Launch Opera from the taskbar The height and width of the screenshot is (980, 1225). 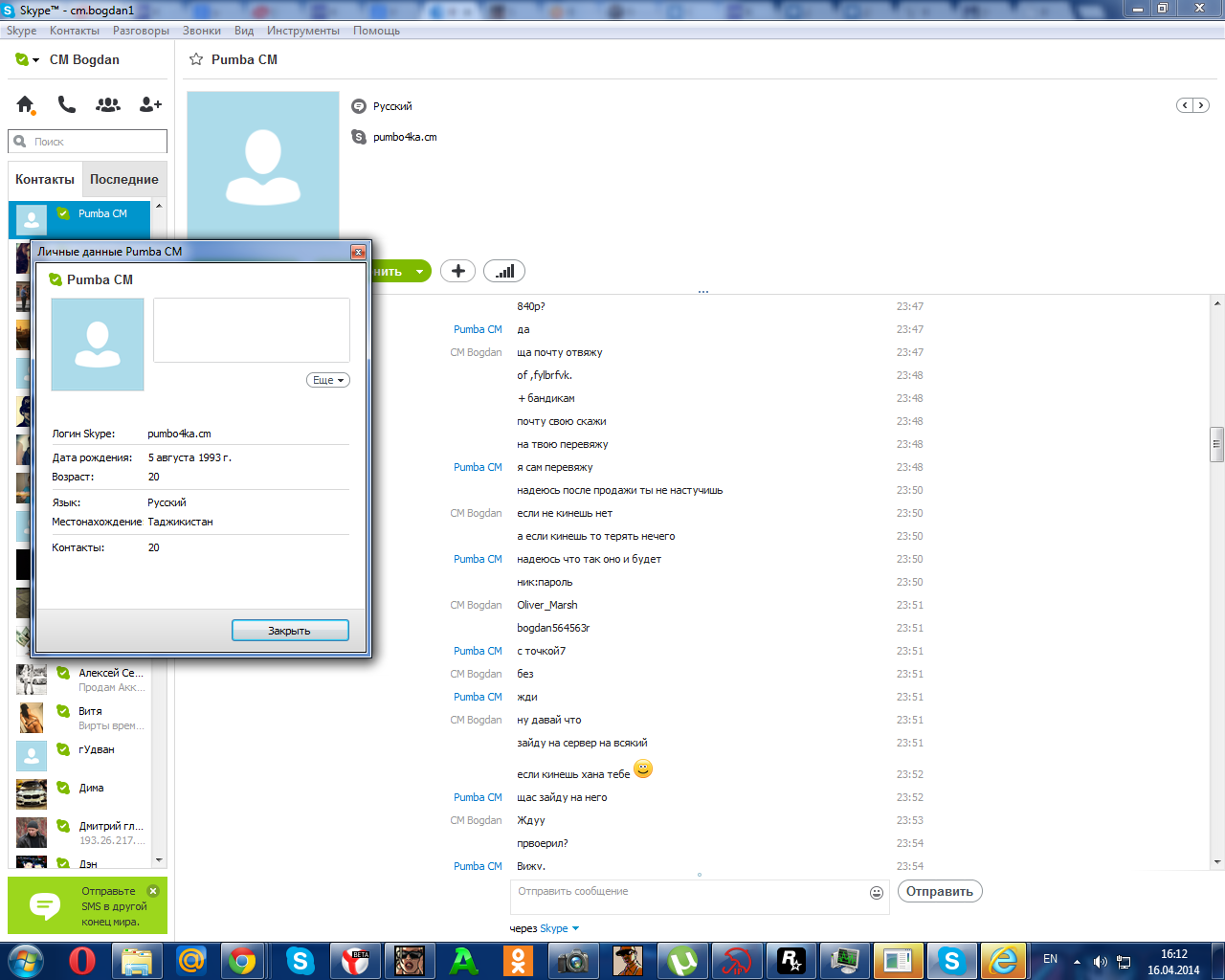82,961
